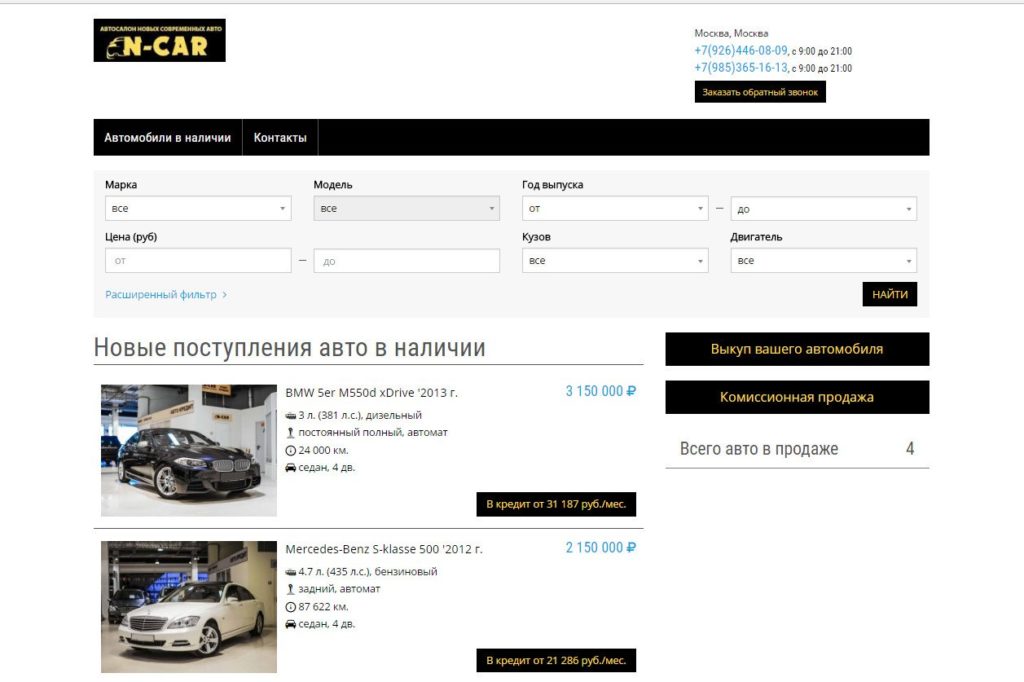Screen dimensions: 1024x682
Task: Open BMW 5er M550d xDrive '2013 listing title
Action: (372, 393)
